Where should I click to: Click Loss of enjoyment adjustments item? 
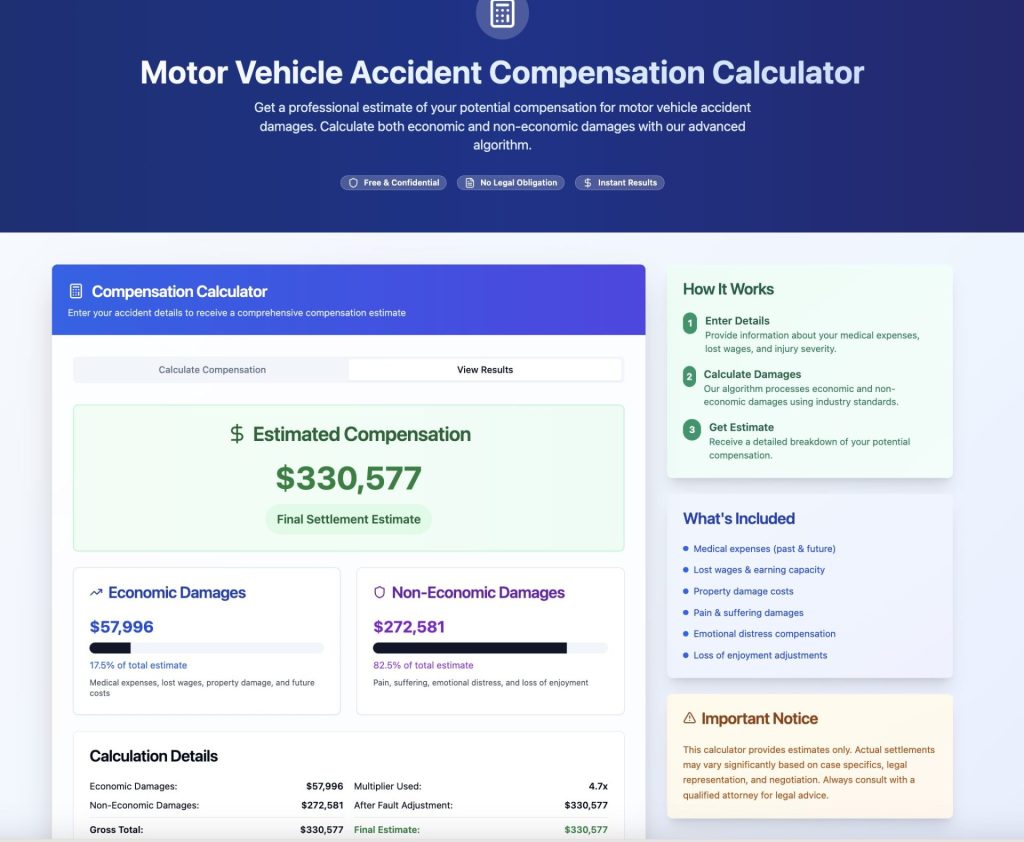[x=760, y=655]
